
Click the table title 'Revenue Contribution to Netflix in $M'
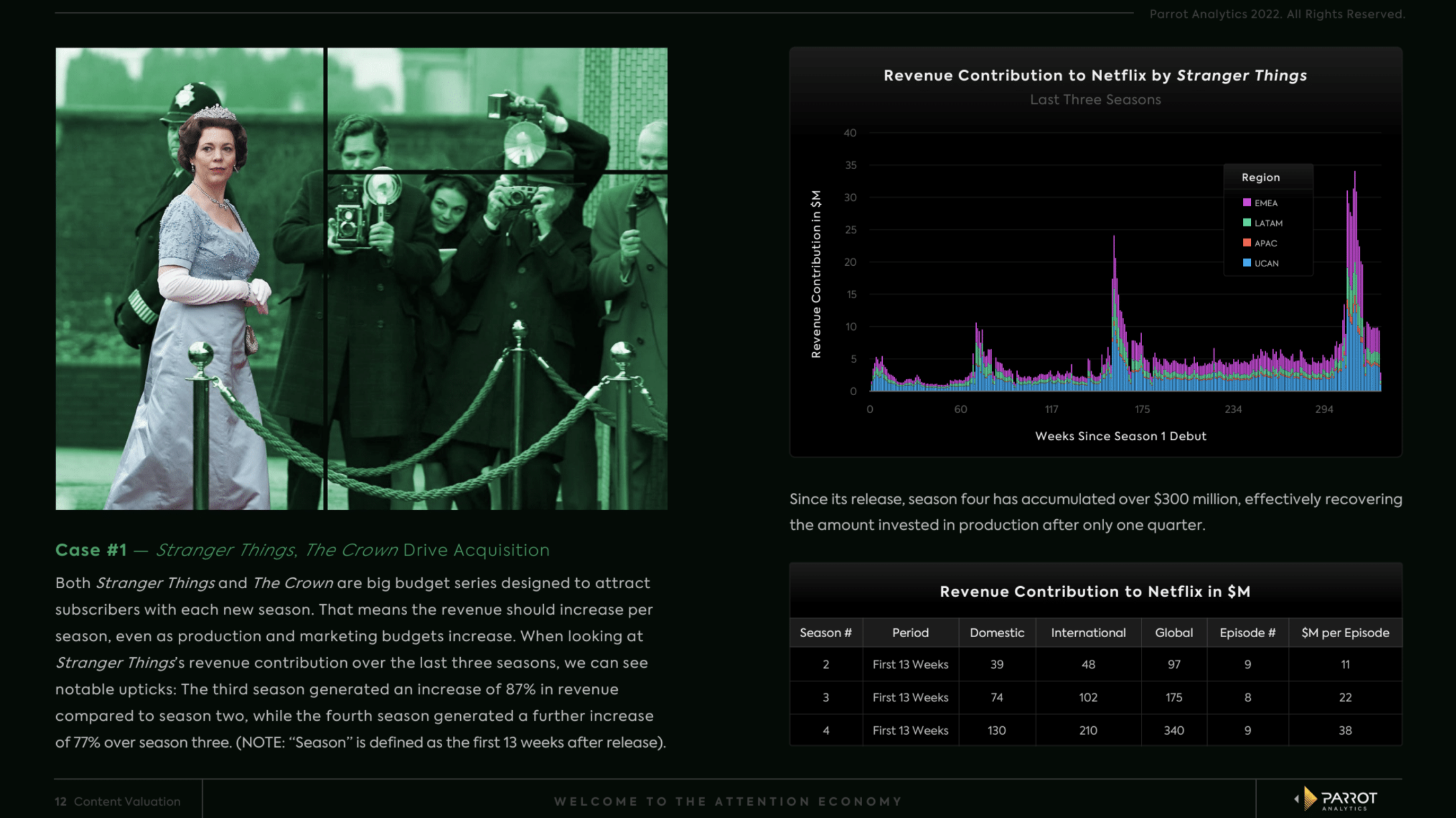tap(1095, 591)
